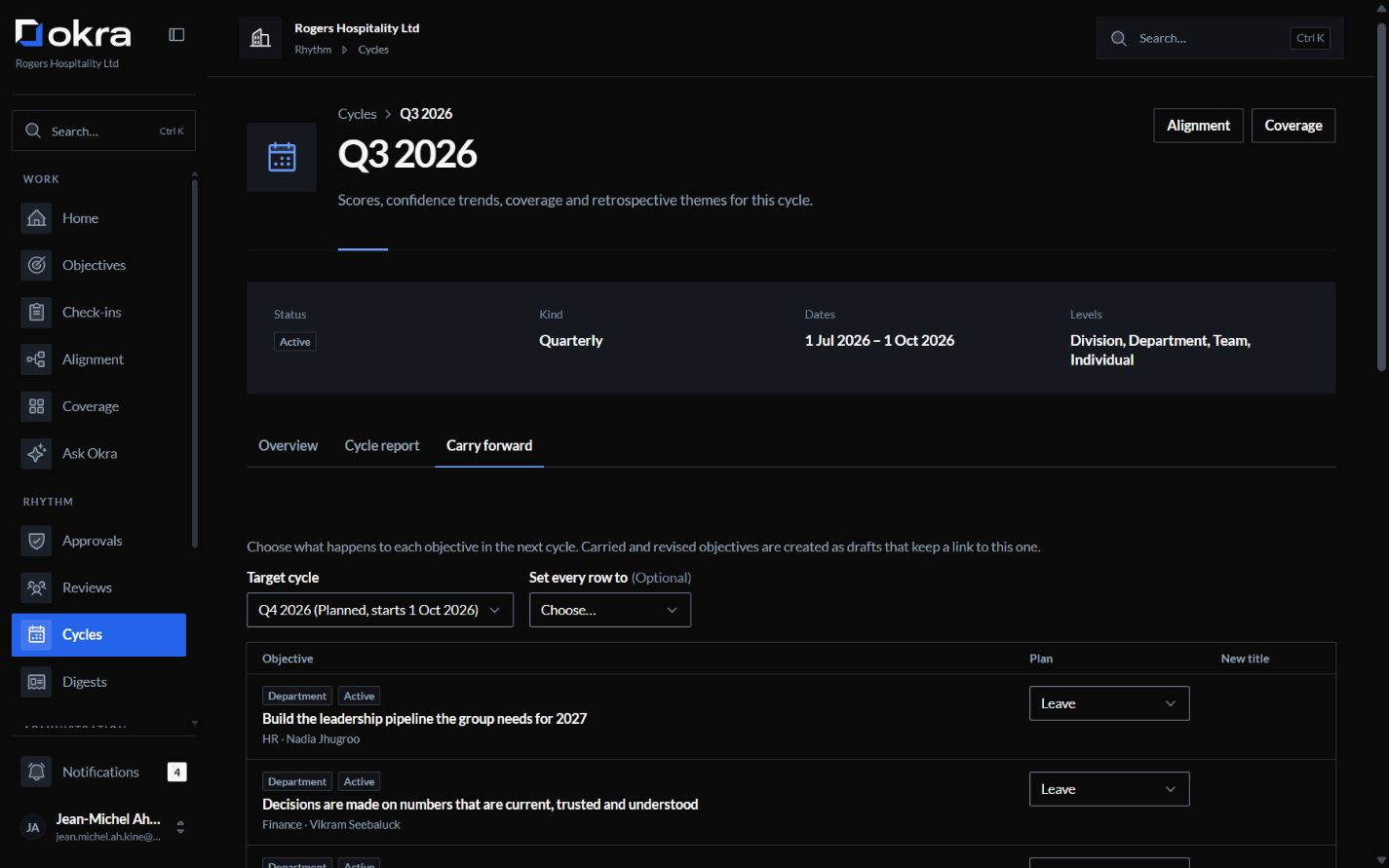This screenshot has height=868, width=1389.
Task: Click the "Finance · Vikram Seebaluck" owner text
Action: pyautogui.click(x=331, y=825)
